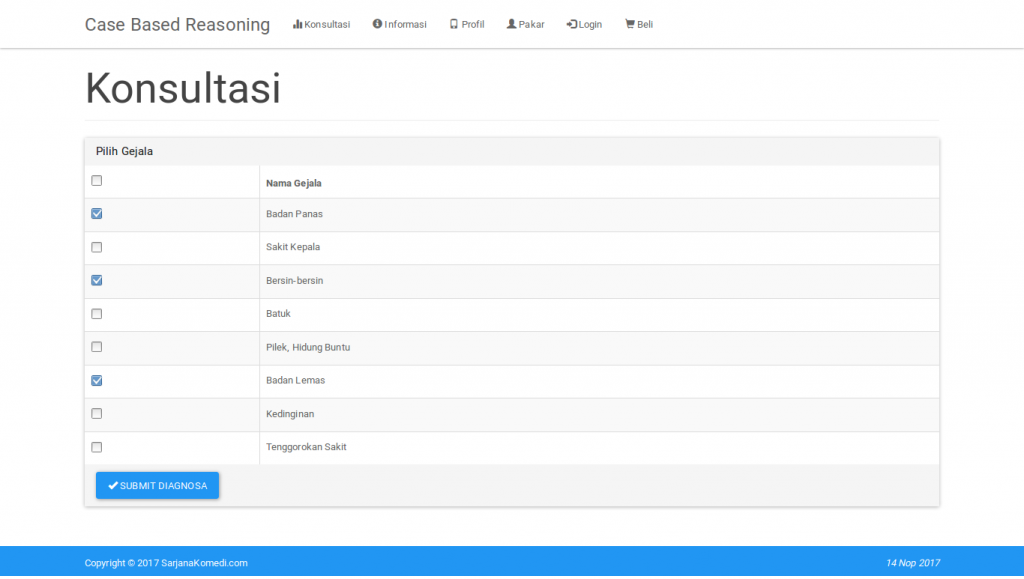Screen dimensions: 1024x579
Task: Click the Sakit Kepala symptom text
Action: 293,247
